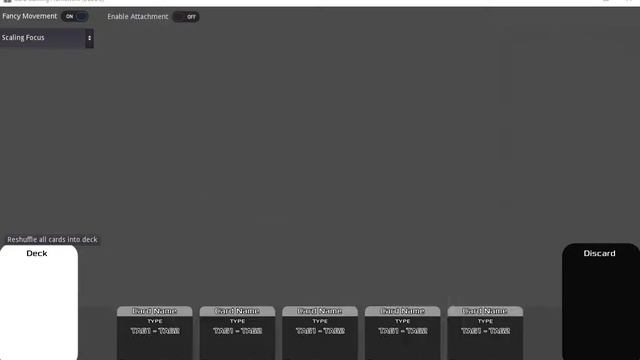This screenshot has height=360, width=640.
Task: Select the middle card in hand
Action: pos(320,333)
